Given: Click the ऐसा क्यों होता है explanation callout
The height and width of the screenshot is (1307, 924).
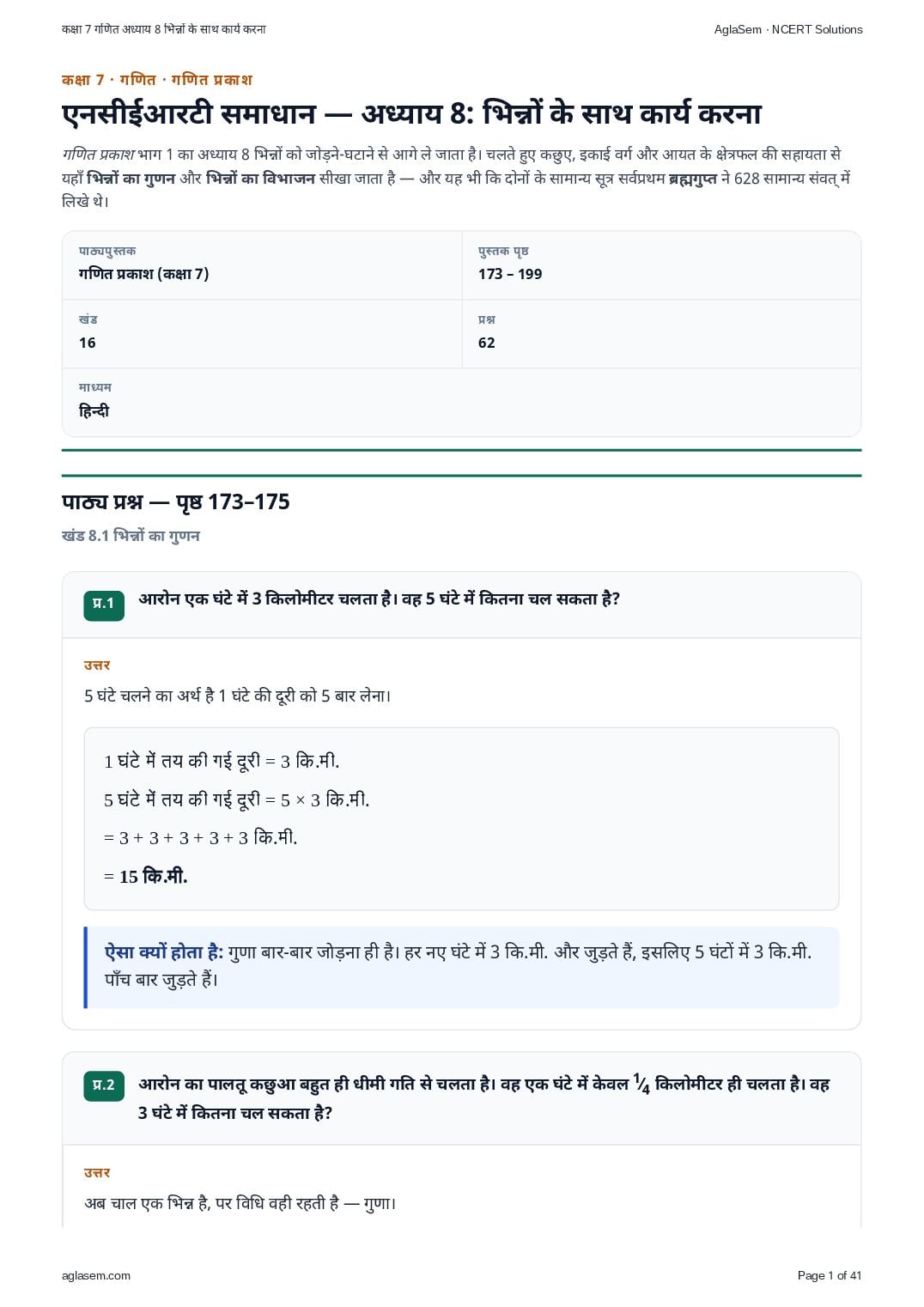Looking at the screenshot, I should pyautogui.click(x=462, y=967).
